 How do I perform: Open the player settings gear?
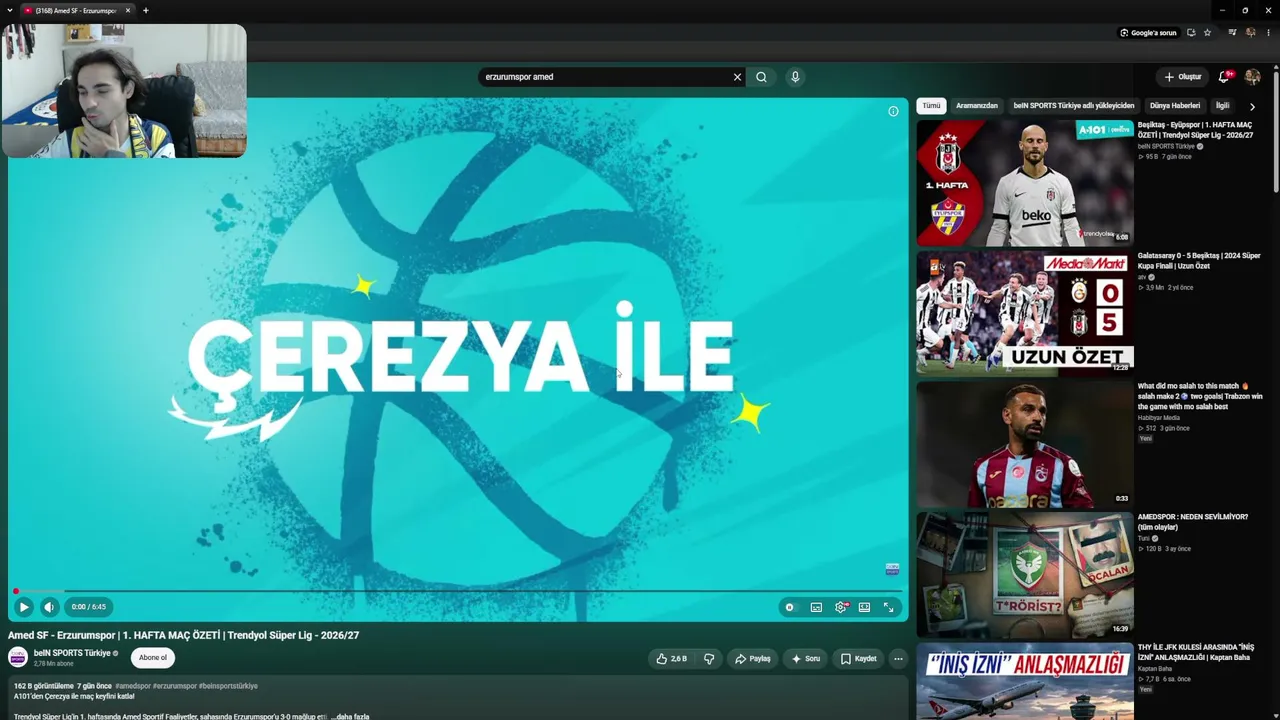tap(841, 607)
